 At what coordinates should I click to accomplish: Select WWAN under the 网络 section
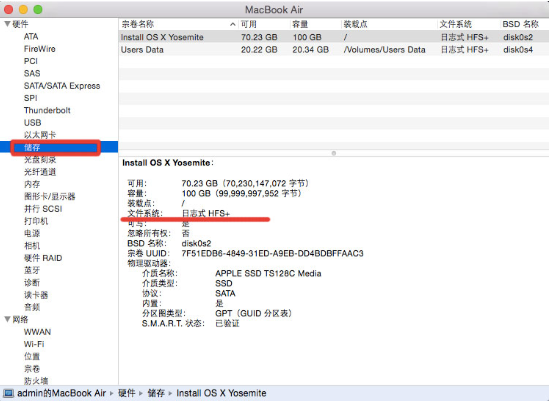(37, 332)
